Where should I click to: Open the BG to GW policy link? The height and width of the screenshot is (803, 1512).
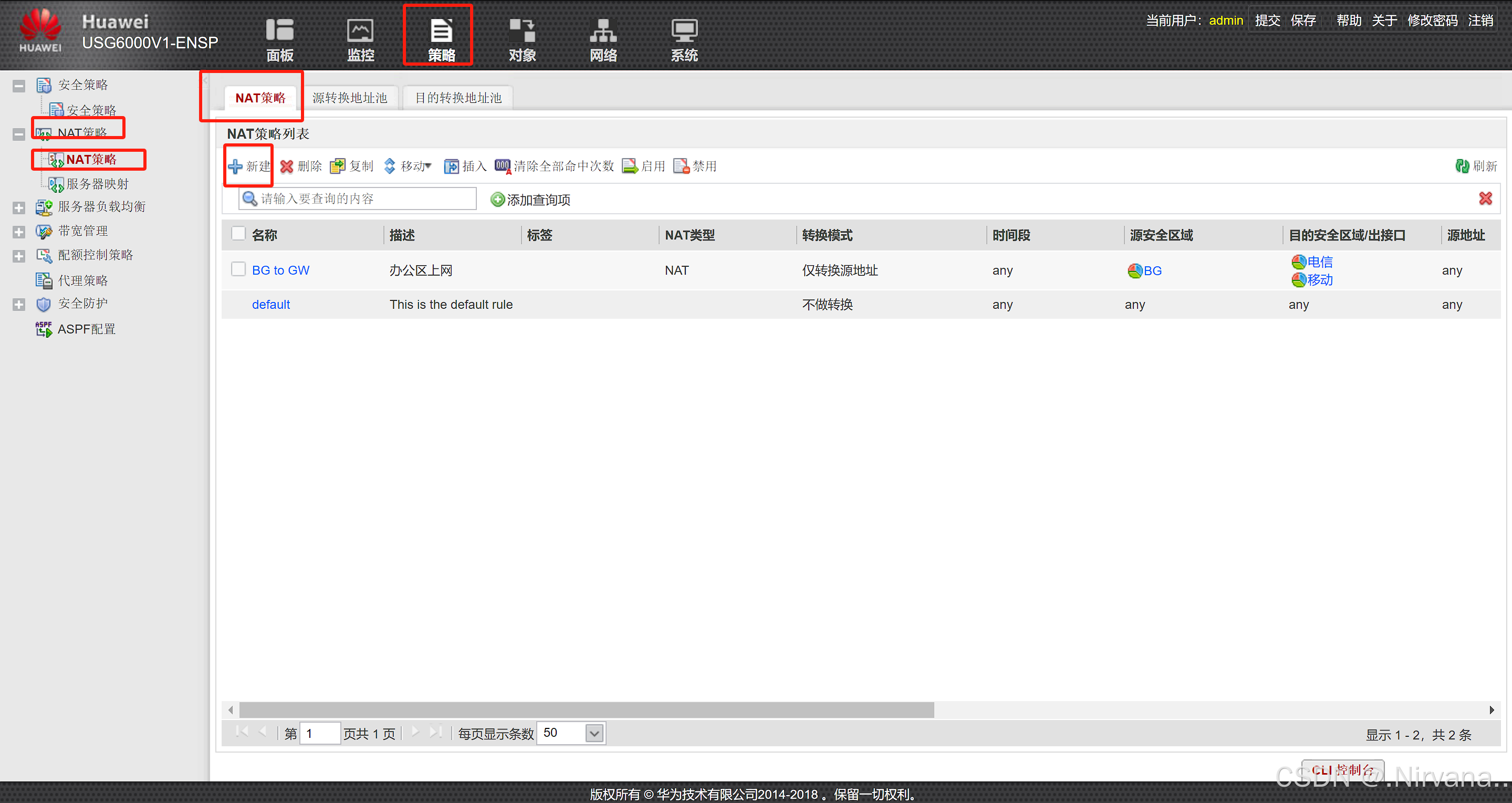click(280, 270)
